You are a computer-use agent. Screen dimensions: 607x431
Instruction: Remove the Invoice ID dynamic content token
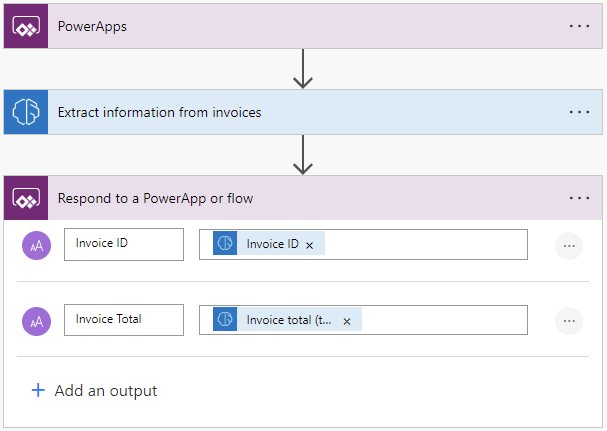point(309,245)
